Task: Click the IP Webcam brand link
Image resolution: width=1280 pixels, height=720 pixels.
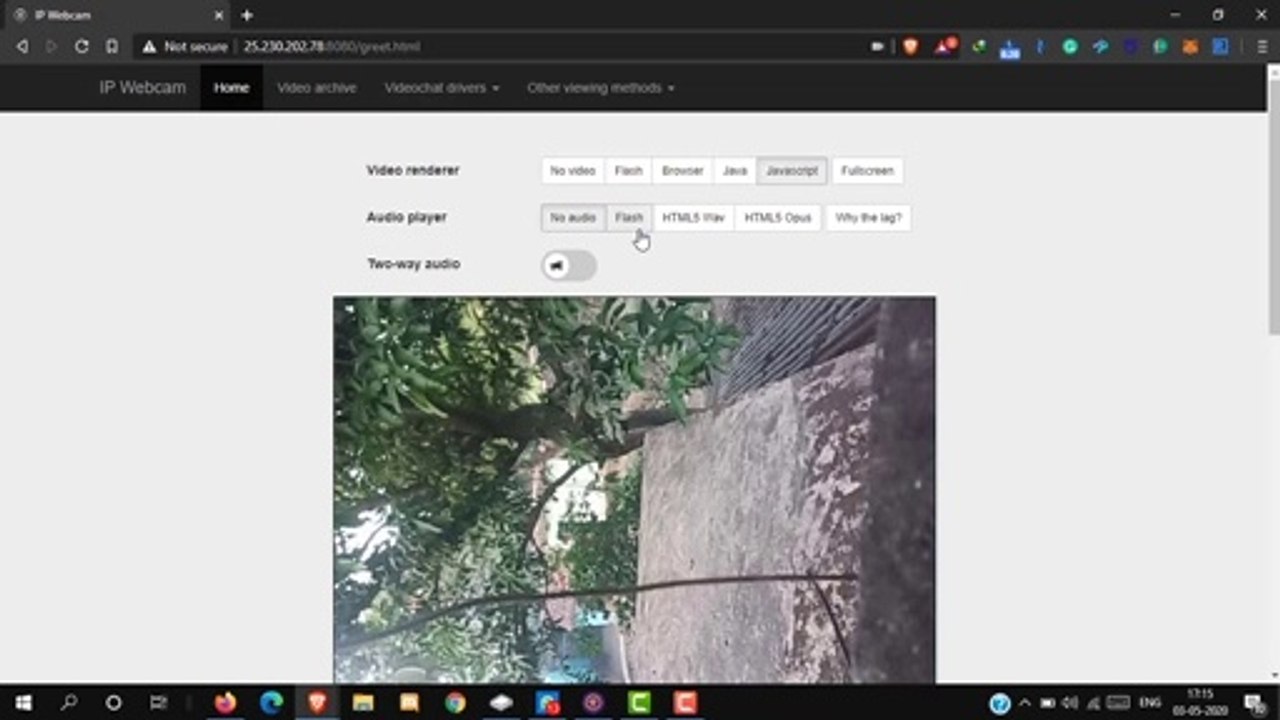Action: (x=142, y=88)
